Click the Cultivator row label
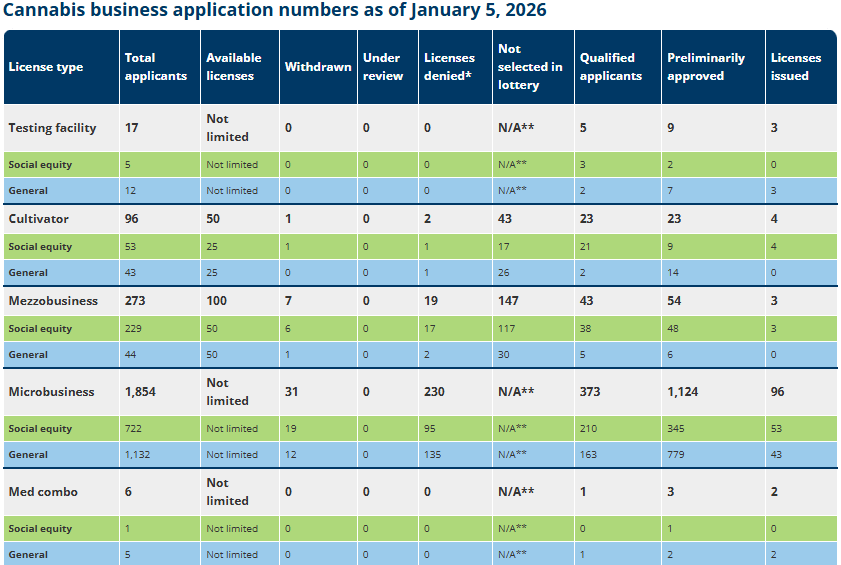841x565 pixels. pyautogui.click(x=39, y=219)
